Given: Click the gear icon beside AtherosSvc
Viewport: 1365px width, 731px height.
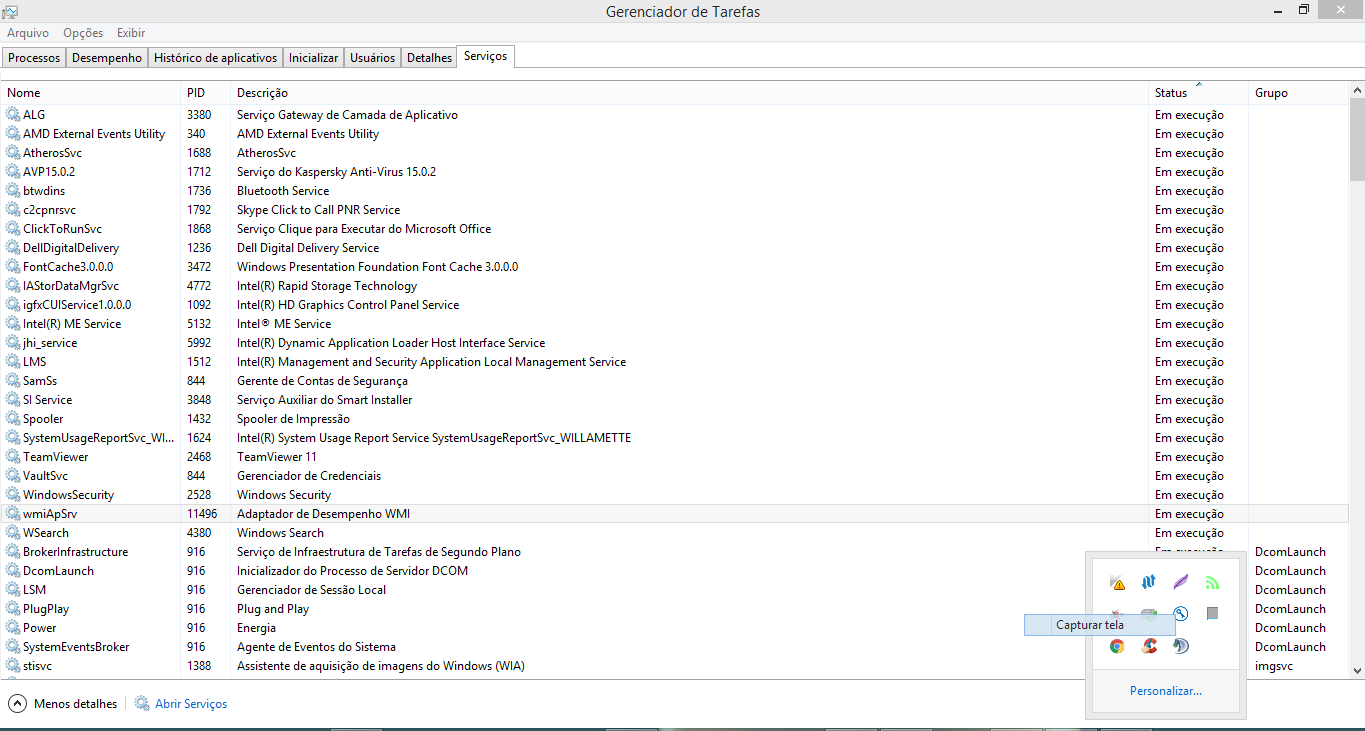Looking at the screenshot, I should coord(13,153).
